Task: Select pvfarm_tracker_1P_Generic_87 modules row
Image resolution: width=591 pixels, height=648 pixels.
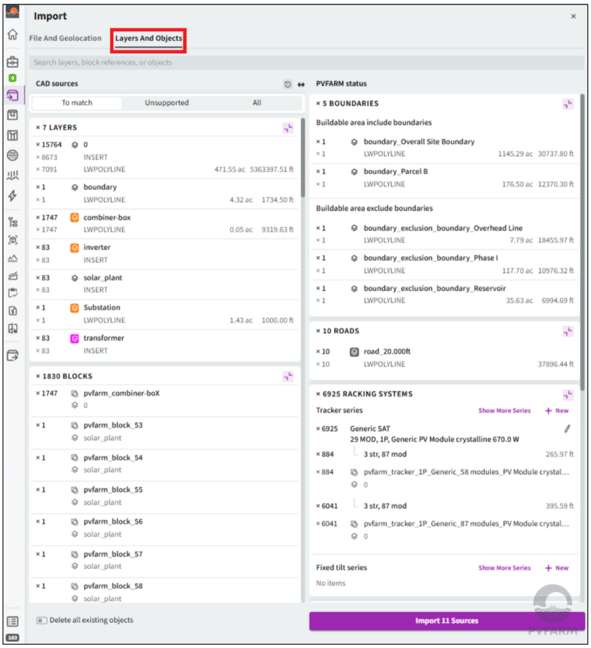Action: point(445,530)
